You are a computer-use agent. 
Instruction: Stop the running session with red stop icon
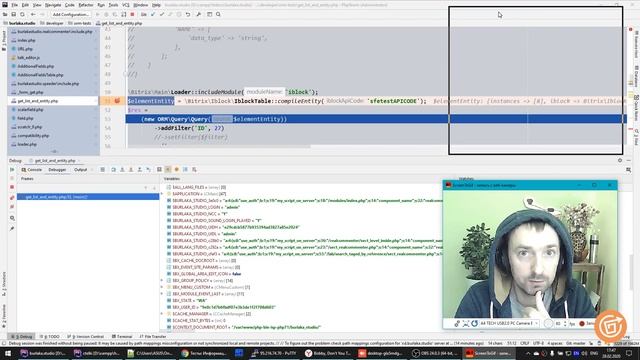click(x=132, y=14)
